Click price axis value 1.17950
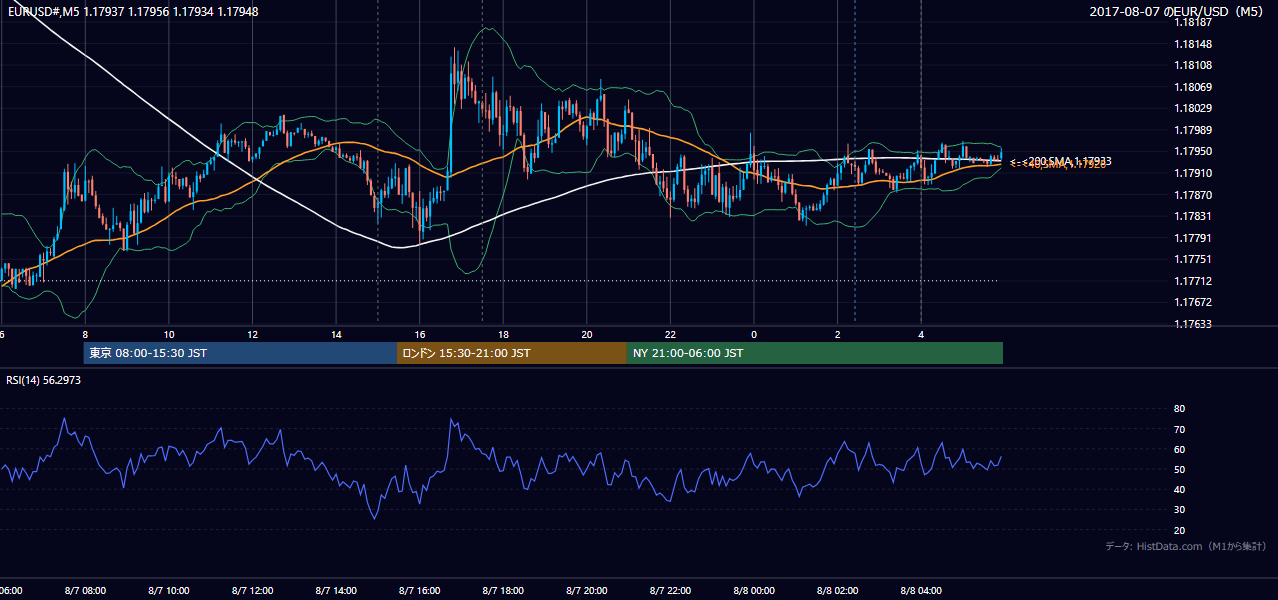1278x600 pixels. pyautogui.click(x=1192, y=151)
